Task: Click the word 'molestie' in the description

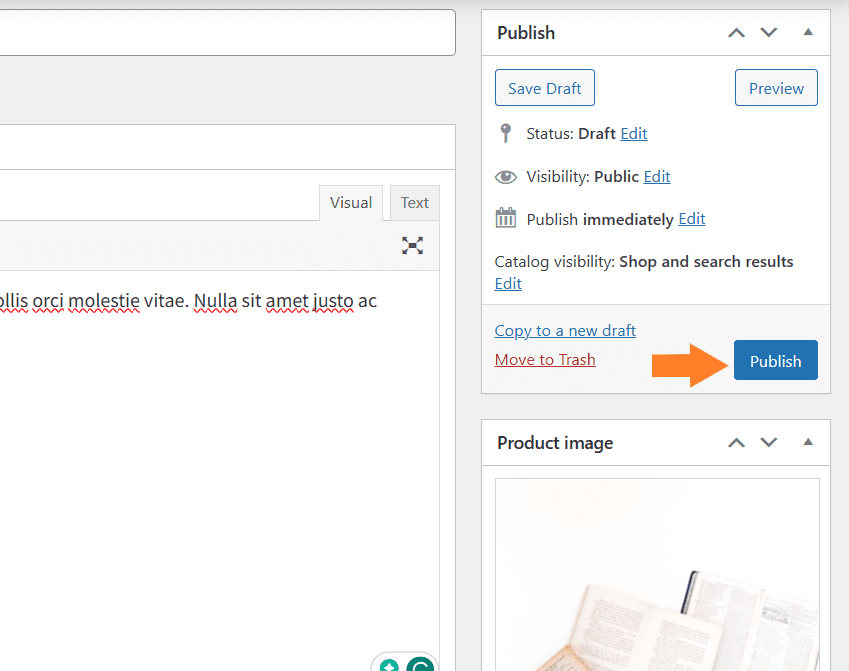Action: pyautogui.click(x=104, y=301)
